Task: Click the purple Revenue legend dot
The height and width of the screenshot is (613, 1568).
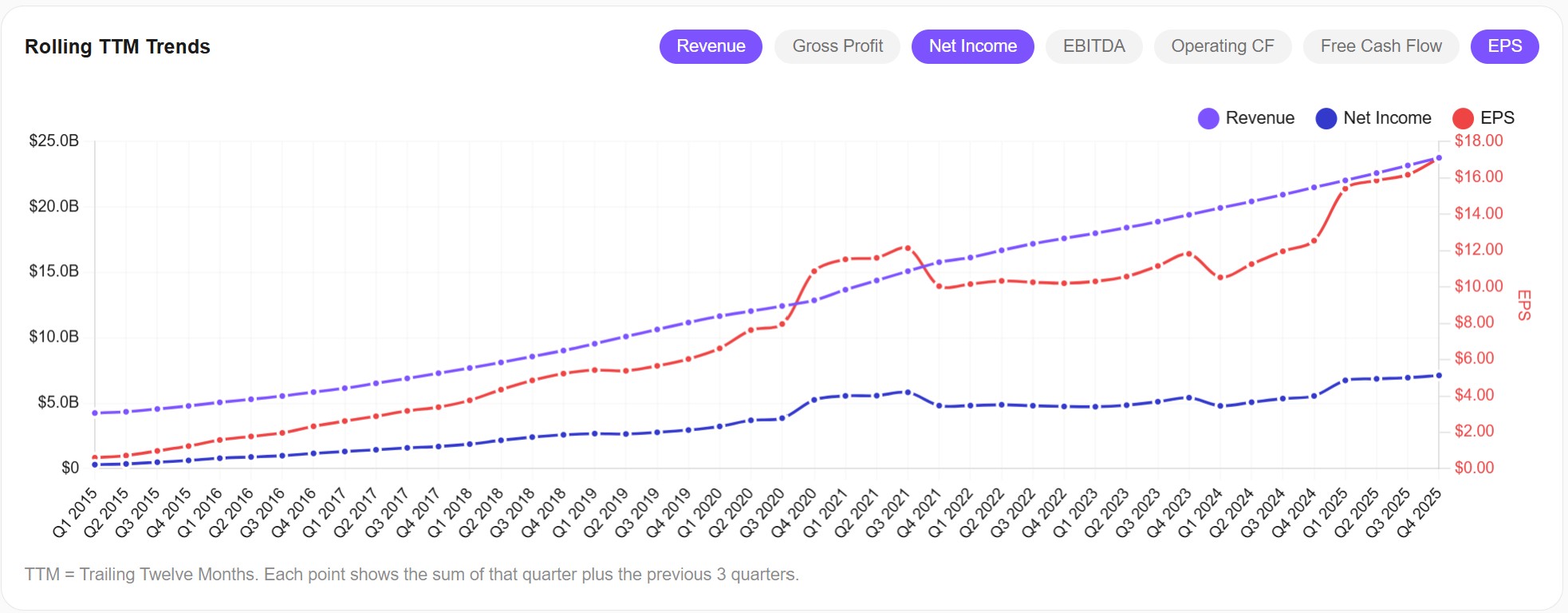Action: (x=1208, y=117)
